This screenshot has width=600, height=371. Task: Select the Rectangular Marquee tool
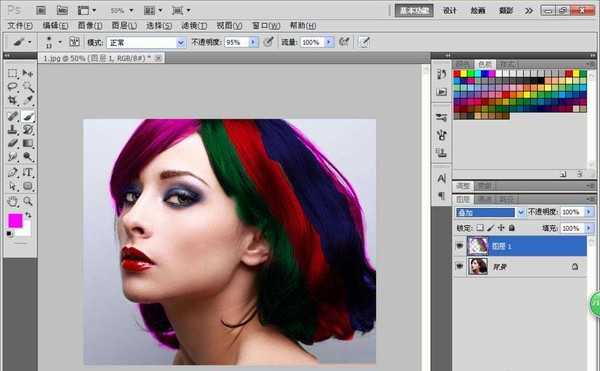[13, 73]
